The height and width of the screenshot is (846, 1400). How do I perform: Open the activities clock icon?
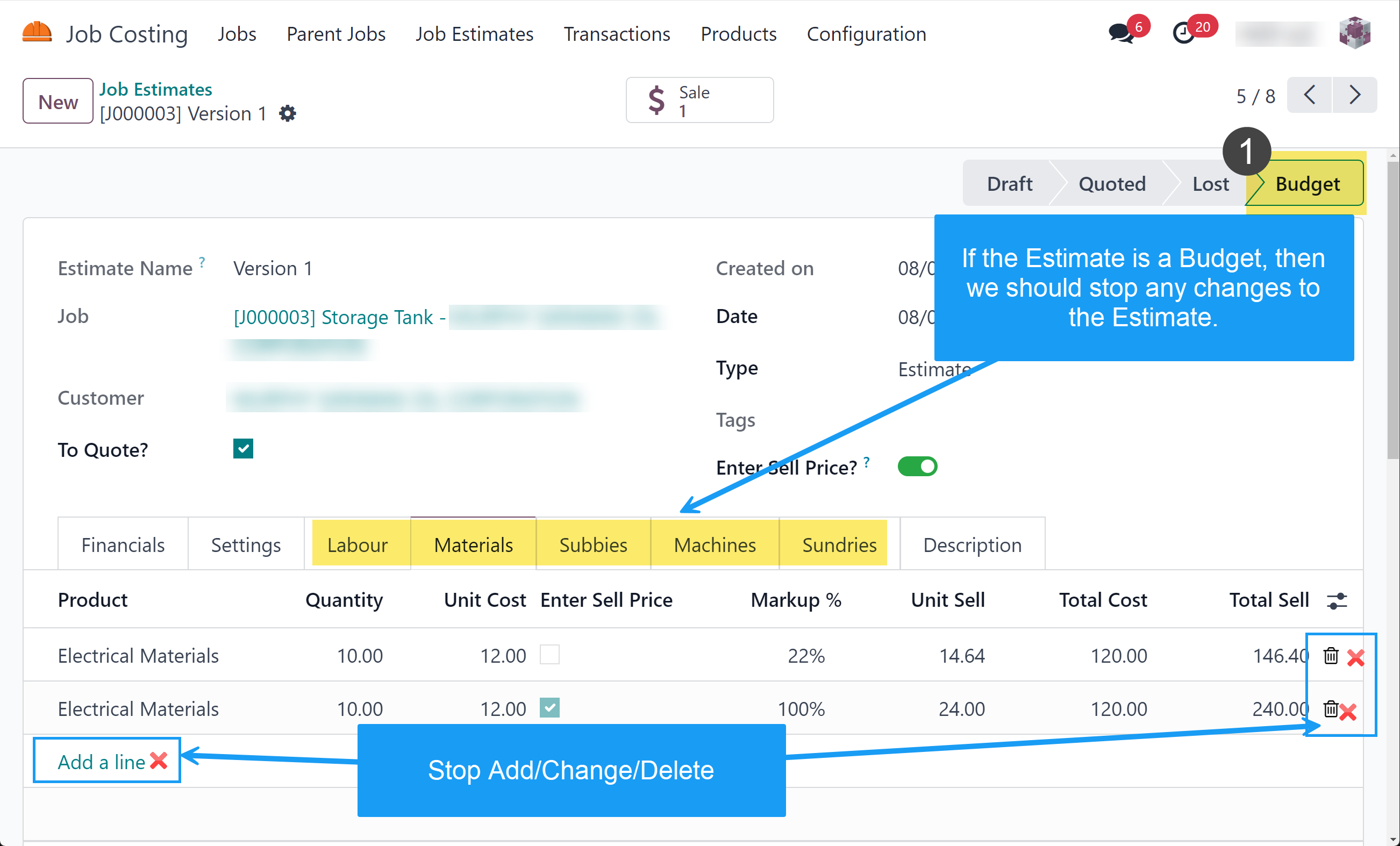tap(1184, 33)
